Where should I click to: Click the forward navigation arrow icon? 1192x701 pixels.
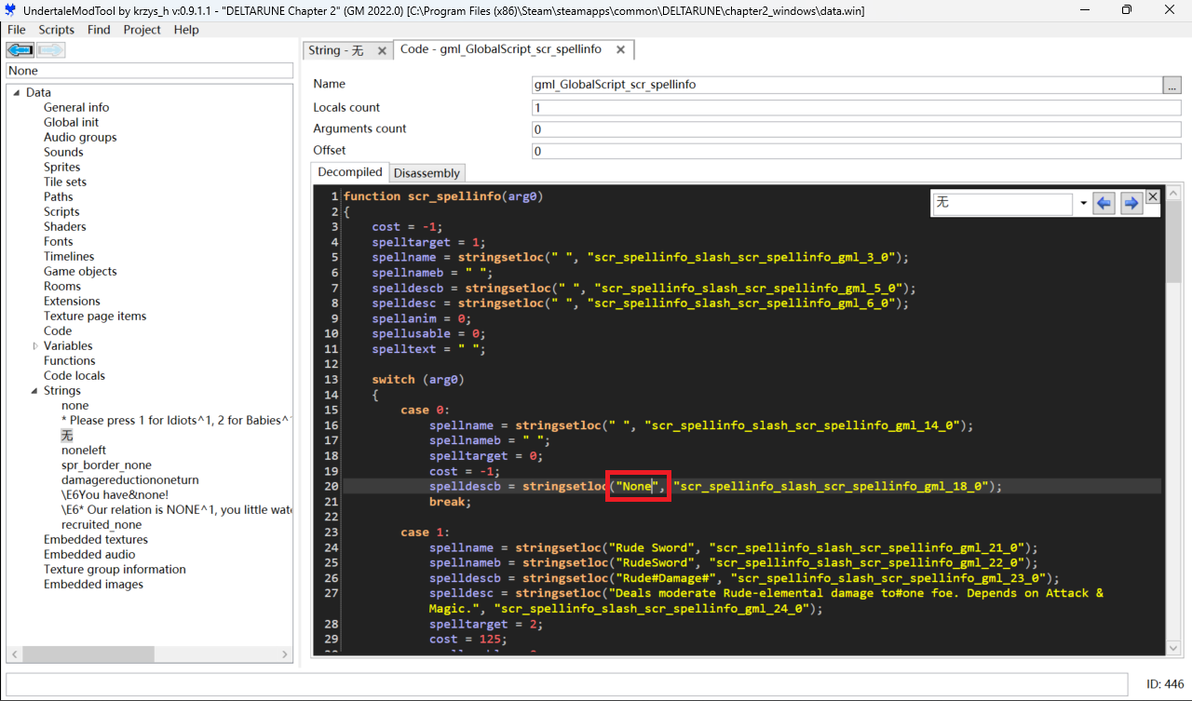coord(51,50)
